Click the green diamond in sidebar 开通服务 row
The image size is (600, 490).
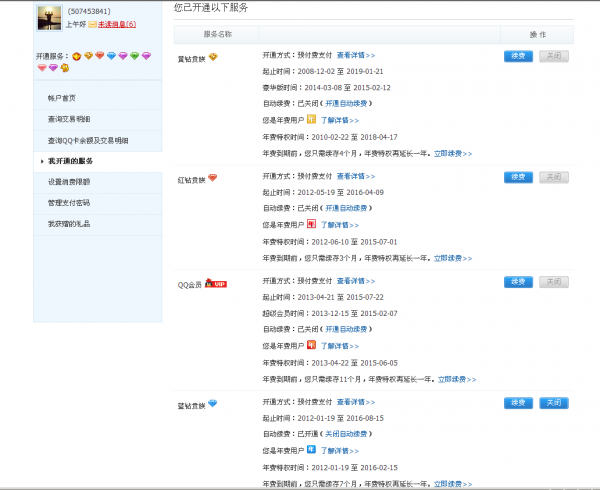(x=134, y=56)
